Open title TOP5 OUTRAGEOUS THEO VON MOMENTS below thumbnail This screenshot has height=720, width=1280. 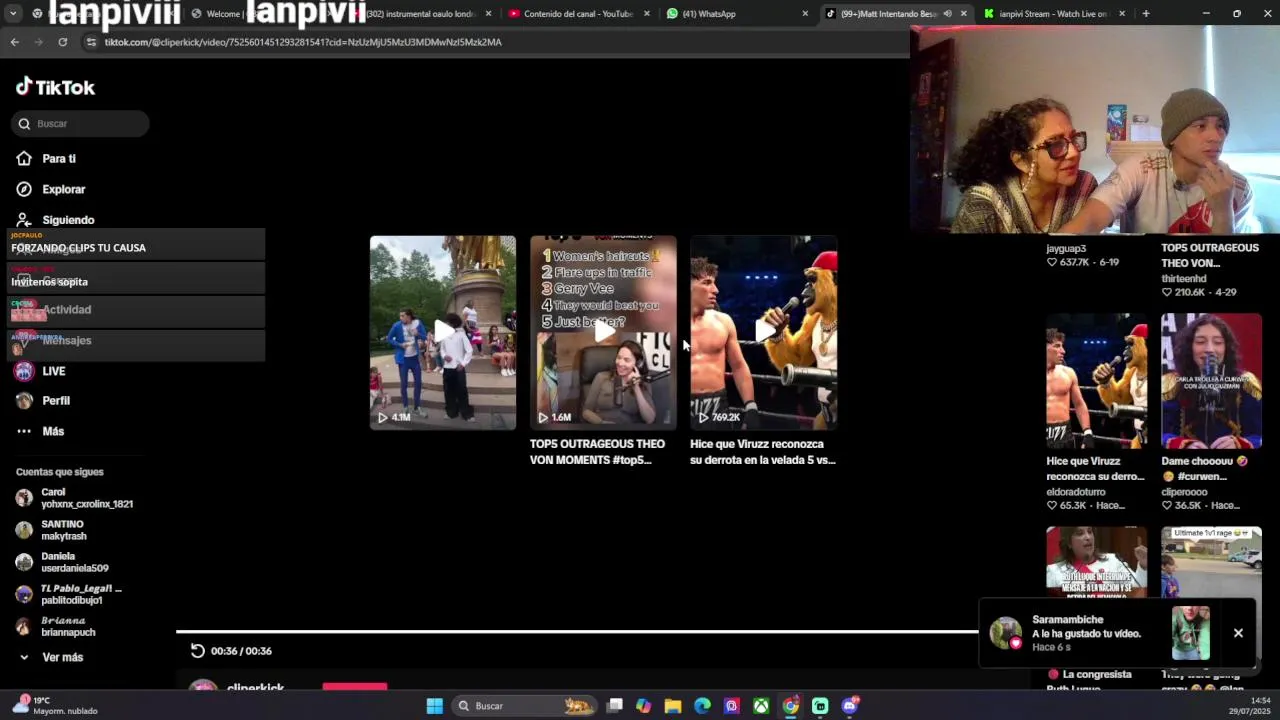point(597,452)
